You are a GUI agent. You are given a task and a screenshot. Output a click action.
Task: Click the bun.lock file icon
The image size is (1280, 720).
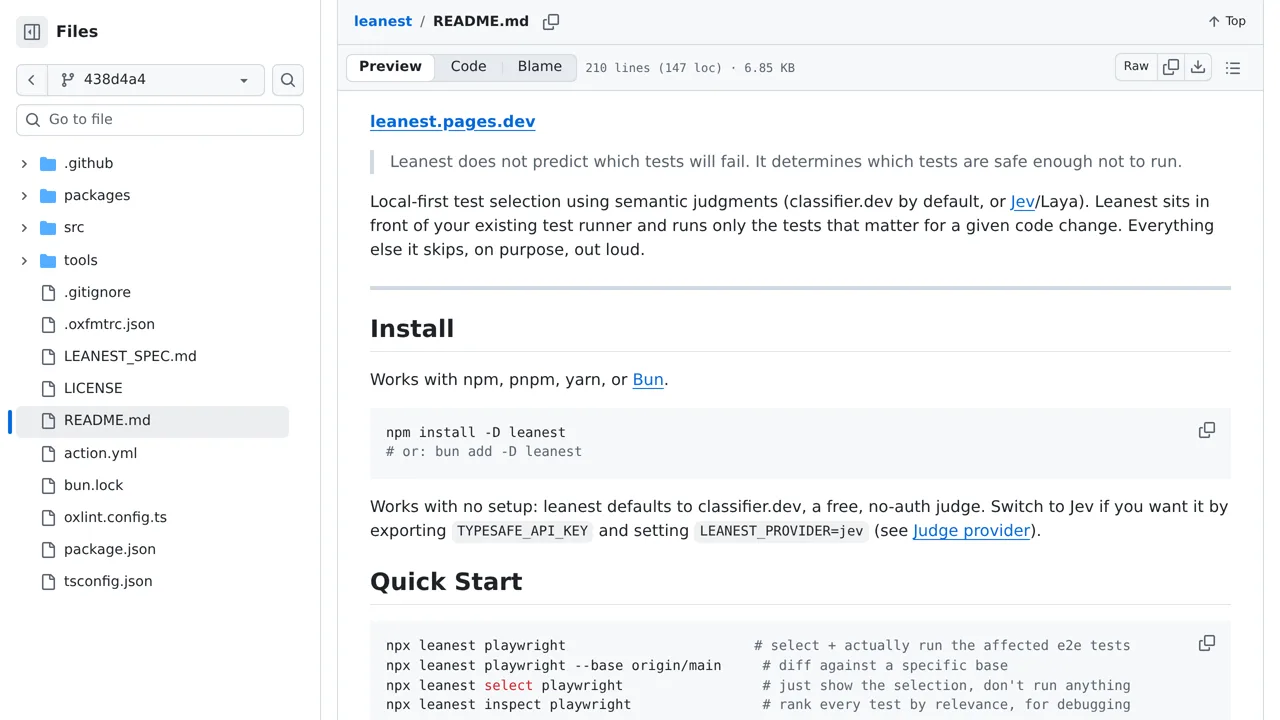click(x=48, y=486)
